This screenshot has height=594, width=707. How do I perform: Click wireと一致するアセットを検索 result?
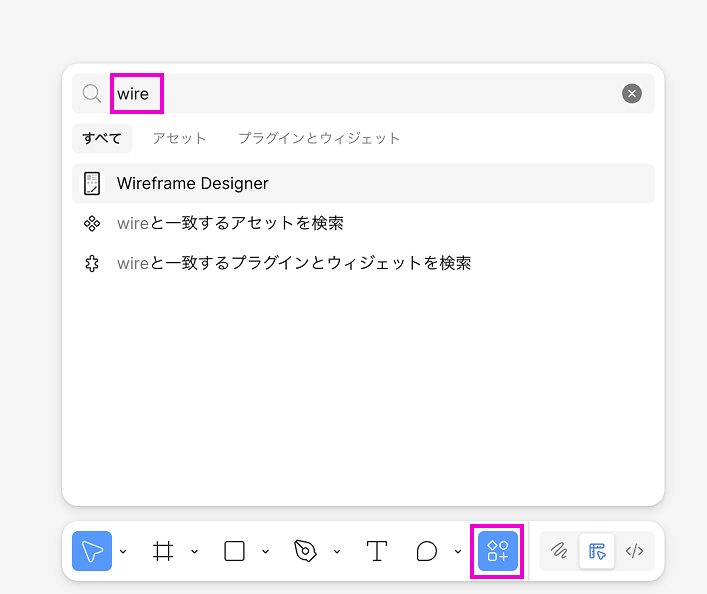(230, 223)
